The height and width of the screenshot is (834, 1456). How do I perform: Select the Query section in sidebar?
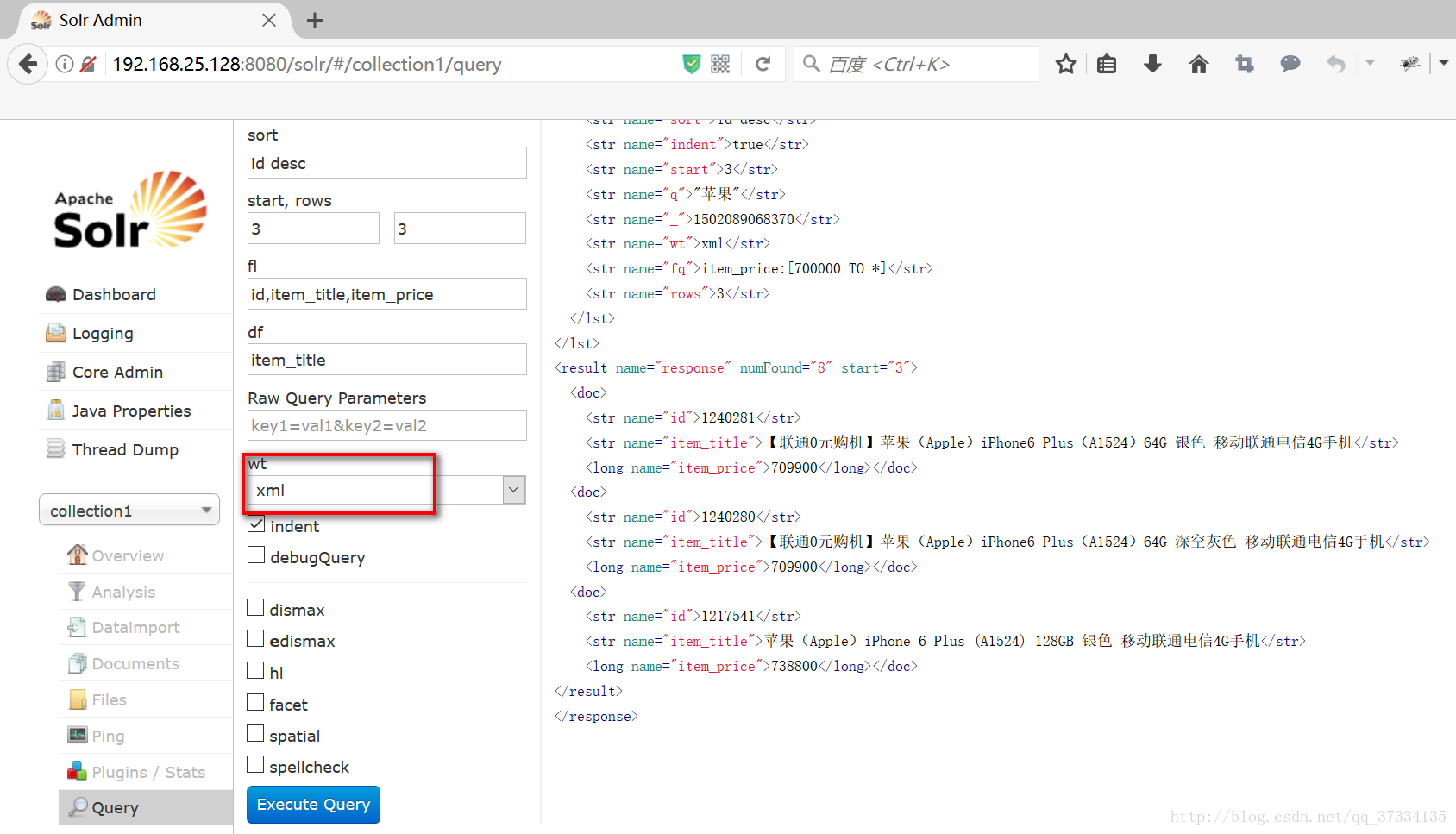pos(146,807)
